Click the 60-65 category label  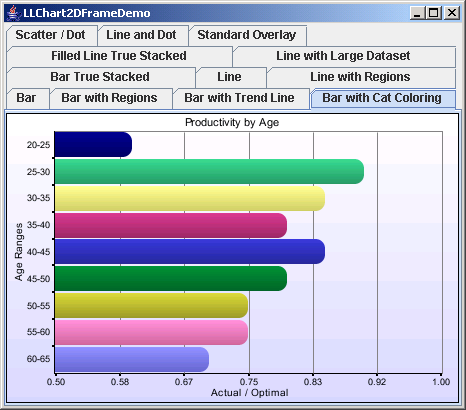point(38,359)
